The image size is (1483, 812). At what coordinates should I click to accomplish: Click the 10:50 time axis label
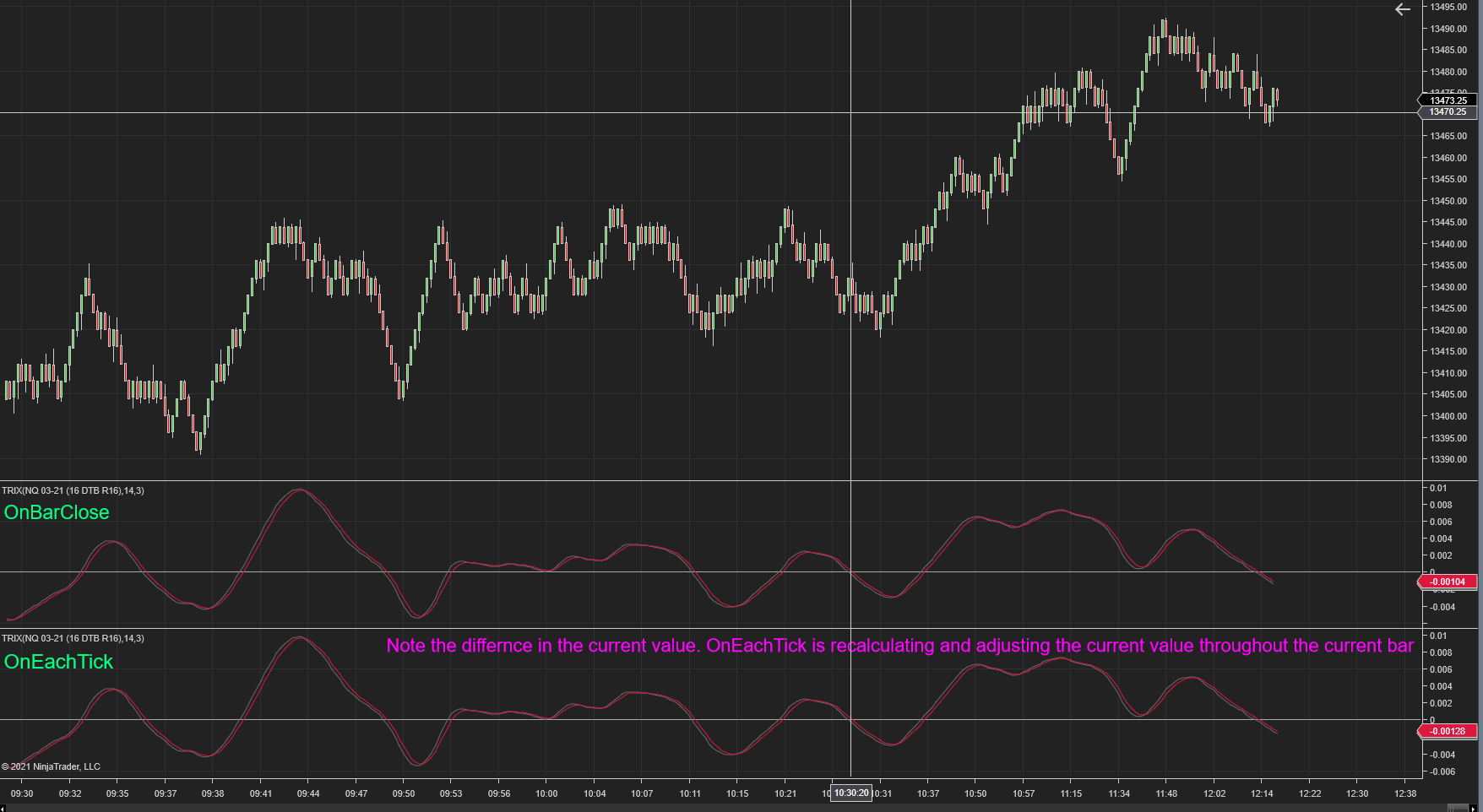[975, 793]
